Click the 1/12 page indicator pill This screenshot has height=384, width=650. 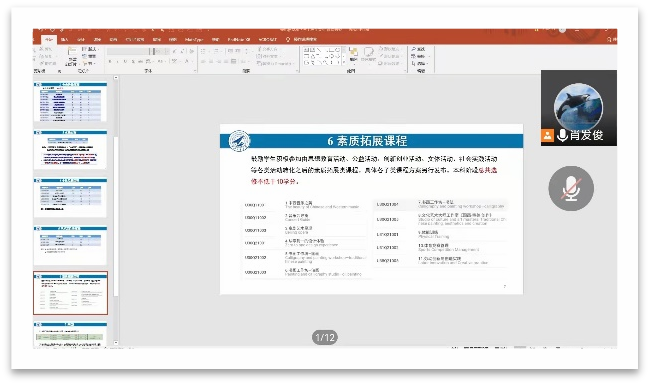(325, 337)
